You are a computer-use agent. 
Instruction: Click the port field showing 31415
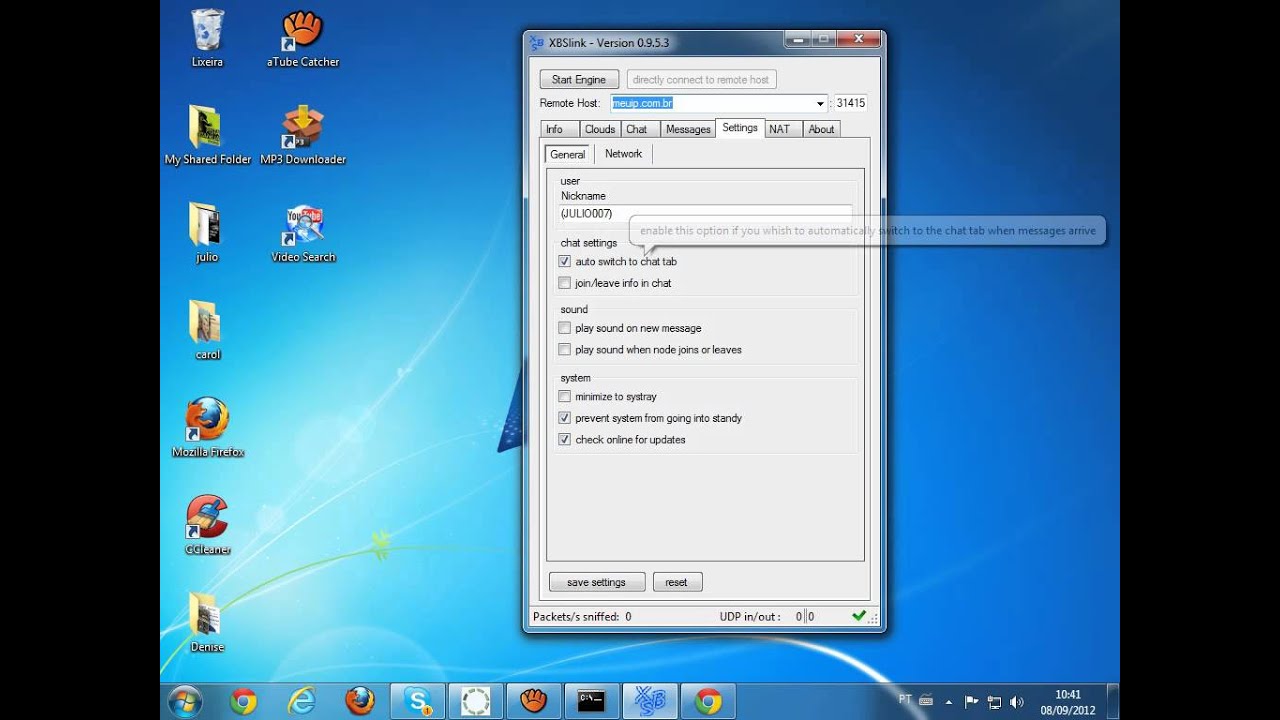[851, 103]
